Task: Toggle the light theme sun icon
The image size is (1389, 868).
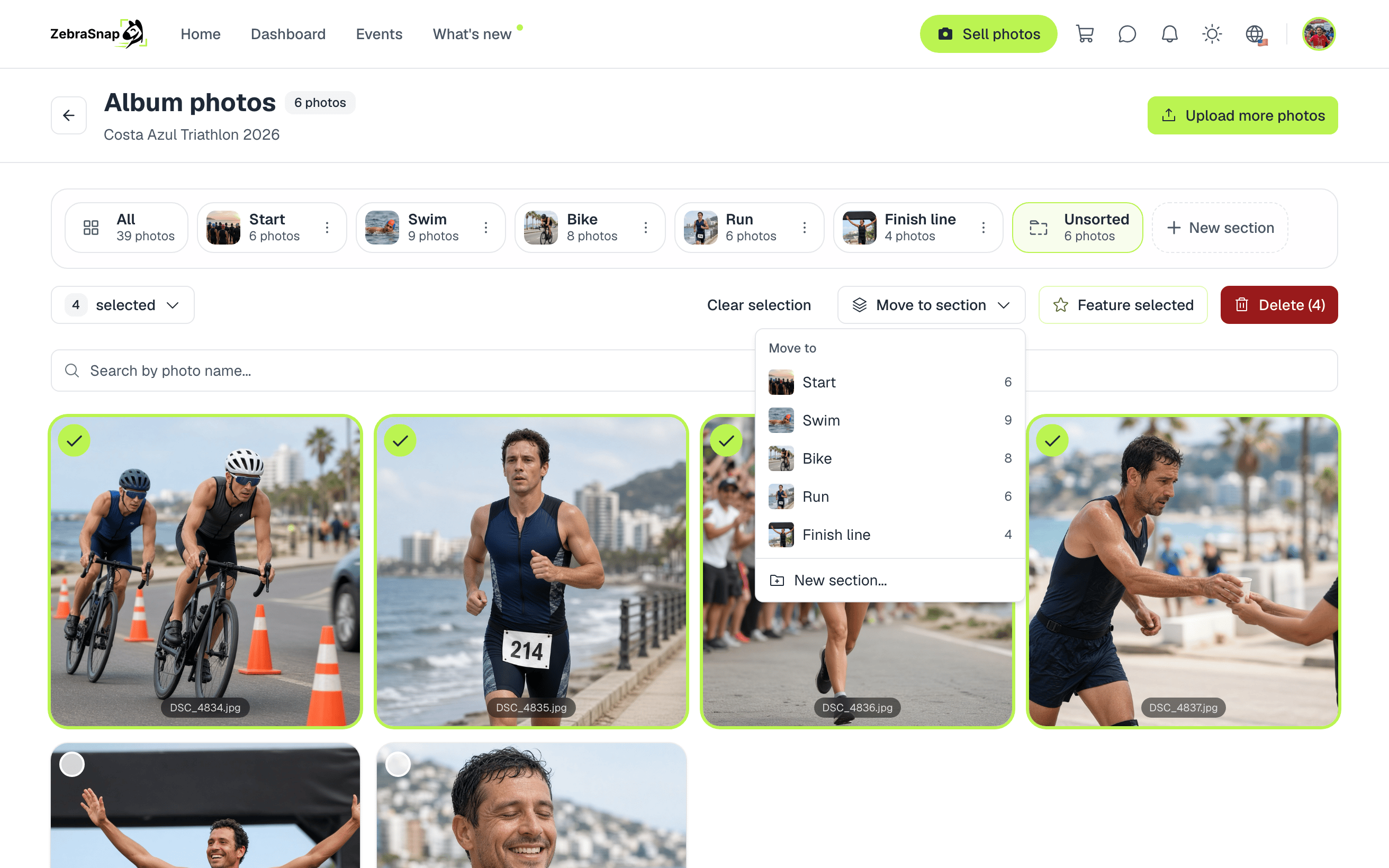Action: click(1212, 34)
